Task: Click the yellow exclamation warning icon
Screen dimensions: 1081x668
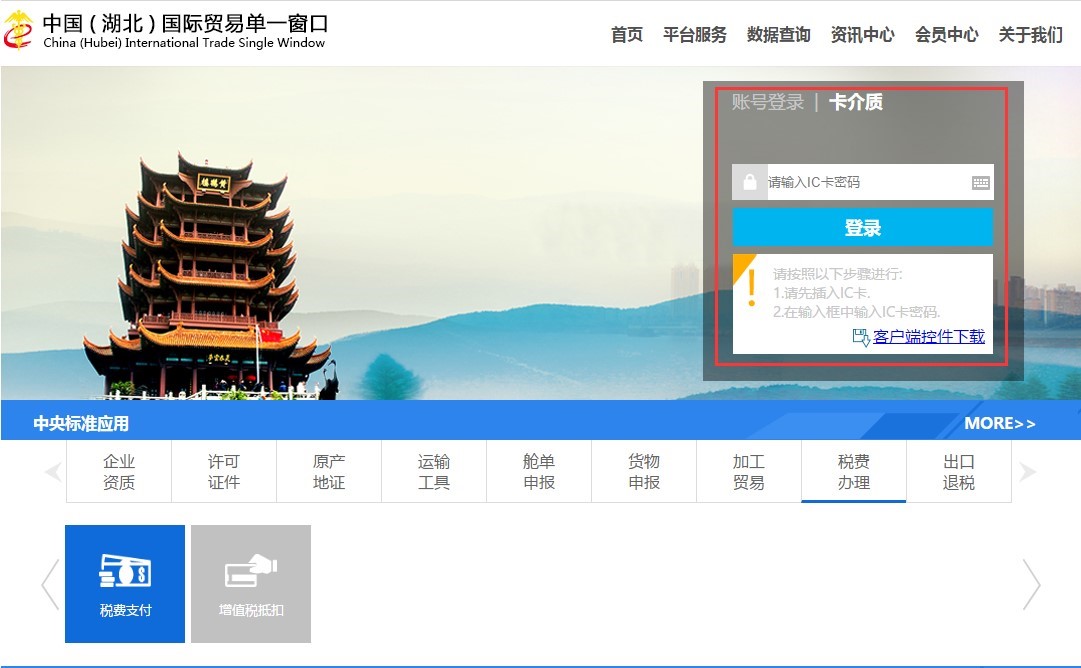Action: click(x=751, y=286)
